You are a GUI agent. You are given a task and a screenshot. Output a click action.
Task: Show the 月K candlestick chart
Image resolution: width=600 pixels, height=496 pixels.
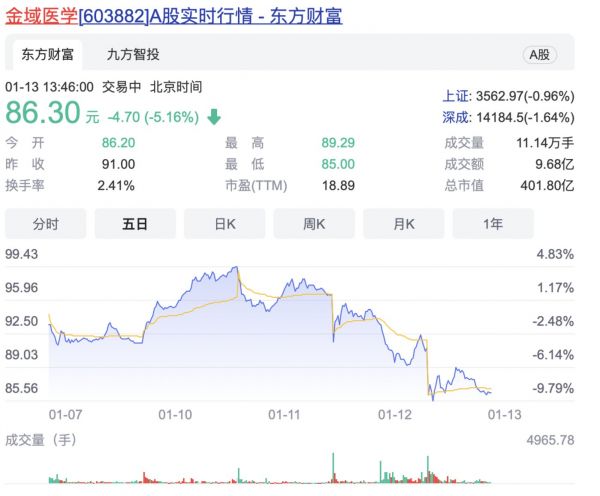(403, 224)
